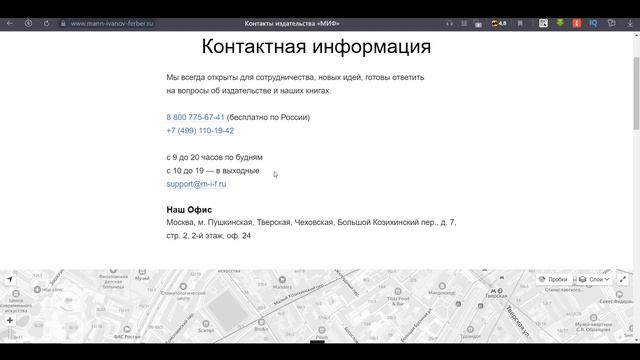Expand the map to fullscreen

[x=623, y=279]
